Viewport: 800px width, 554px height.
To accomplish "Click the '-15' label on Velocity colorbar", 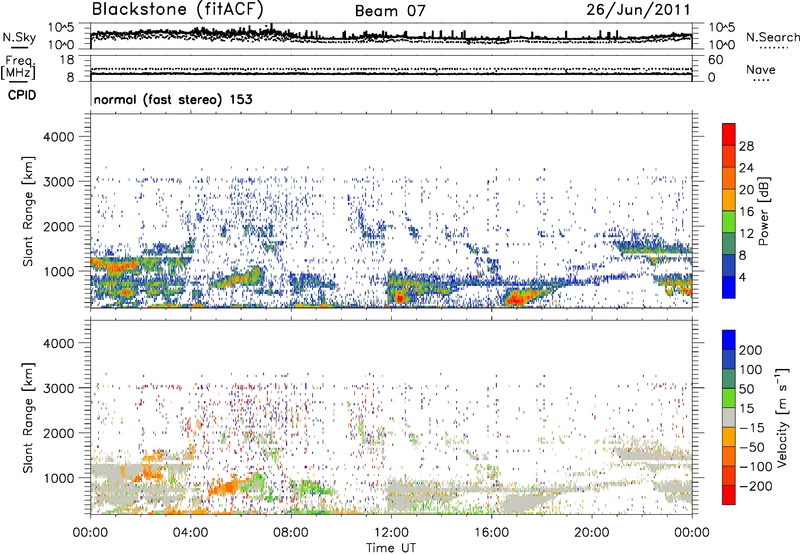I will pos(752,428).
